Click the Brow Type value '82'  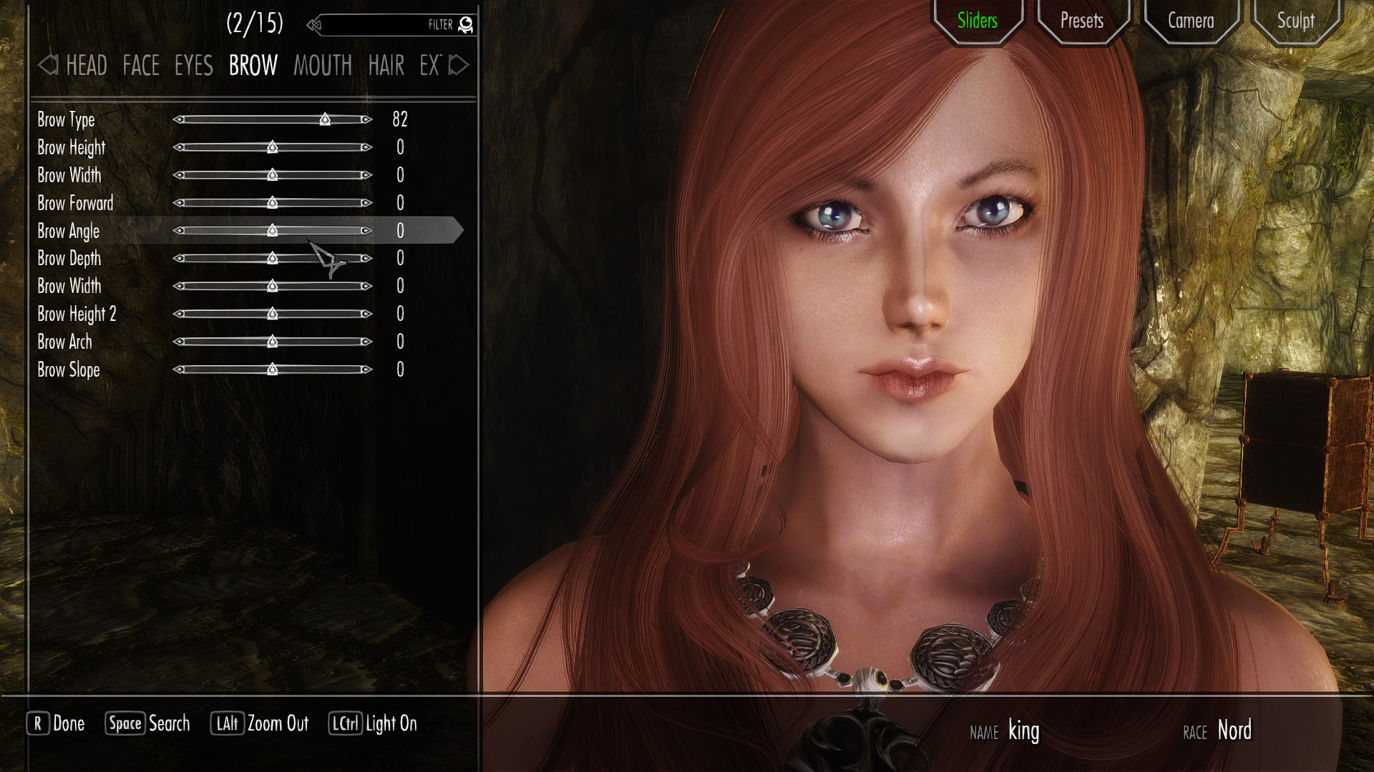click(400, 120)
